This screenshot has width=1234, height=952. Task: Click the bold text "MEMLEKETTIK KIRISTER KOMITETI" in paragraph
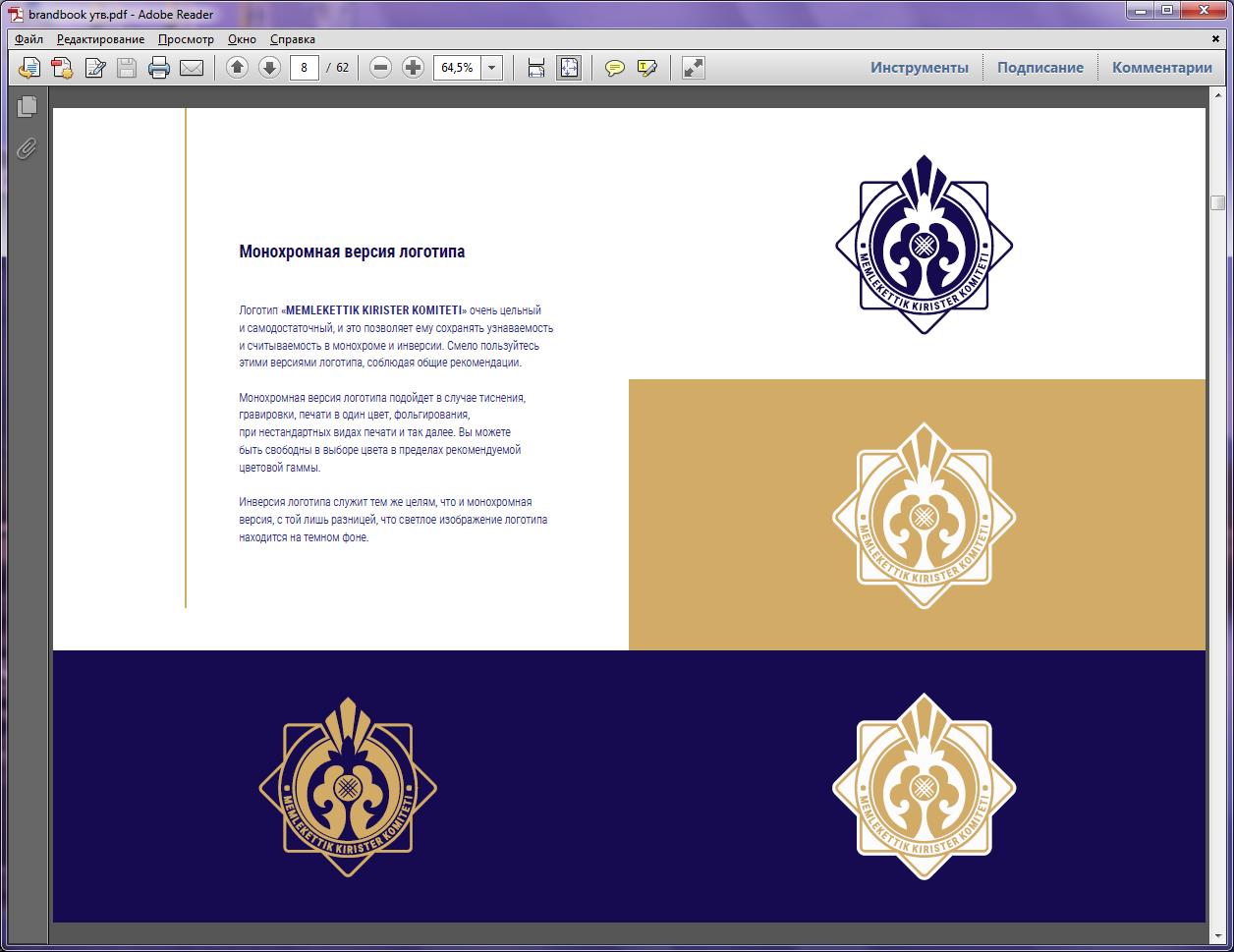pos(374,310)
